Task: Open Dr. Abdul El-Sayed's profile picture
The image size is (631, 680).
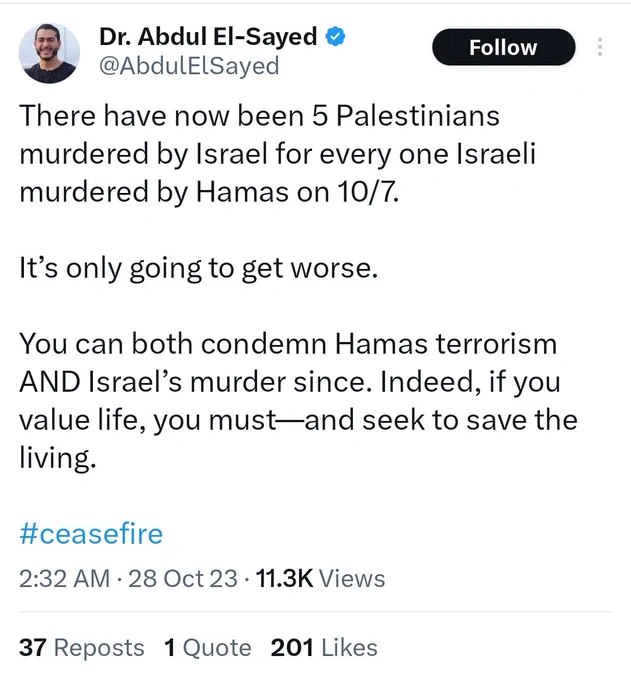Action: 49,53
